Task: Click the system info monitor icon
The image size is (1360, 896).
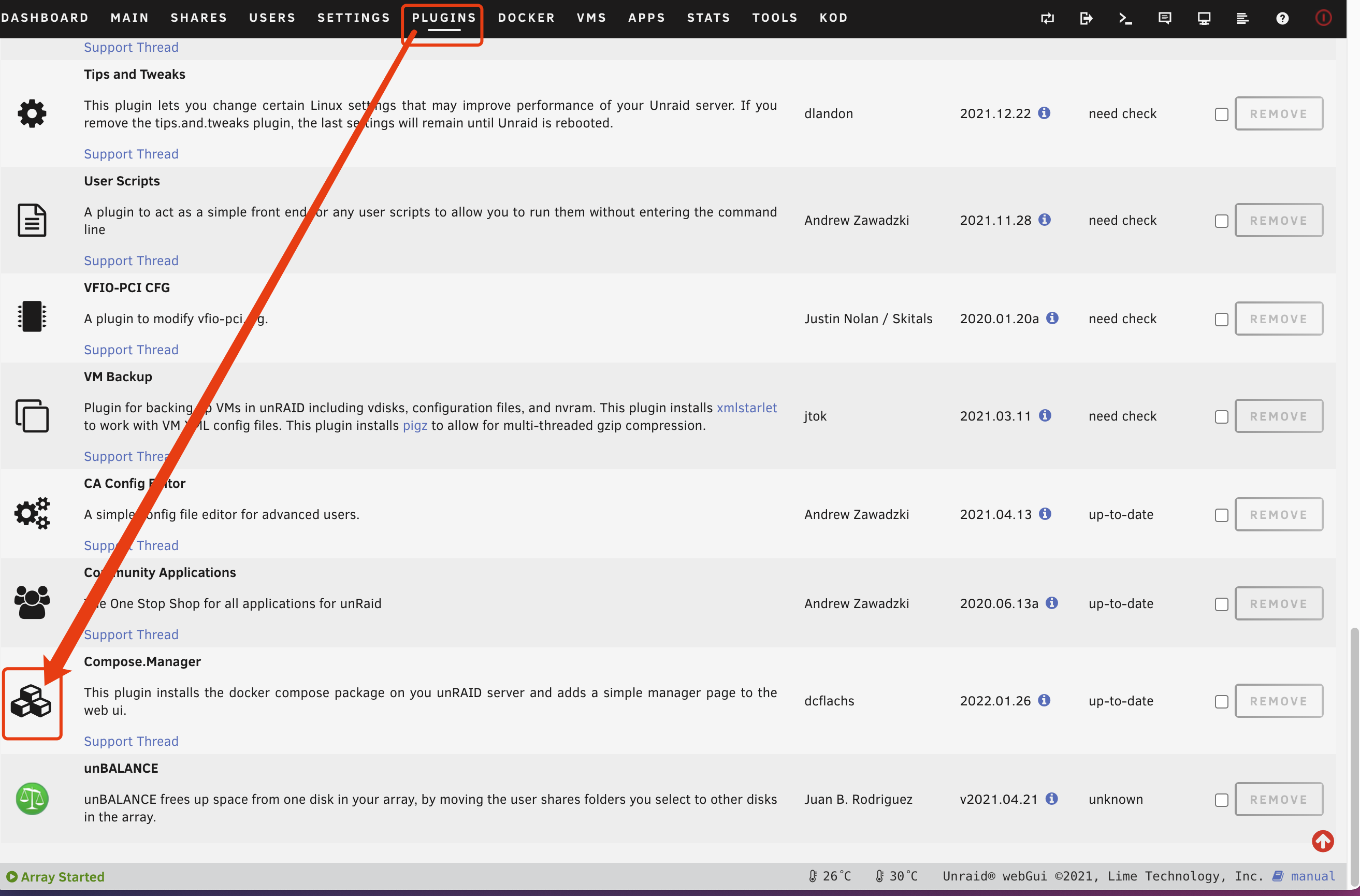Action: point(1204,18)
